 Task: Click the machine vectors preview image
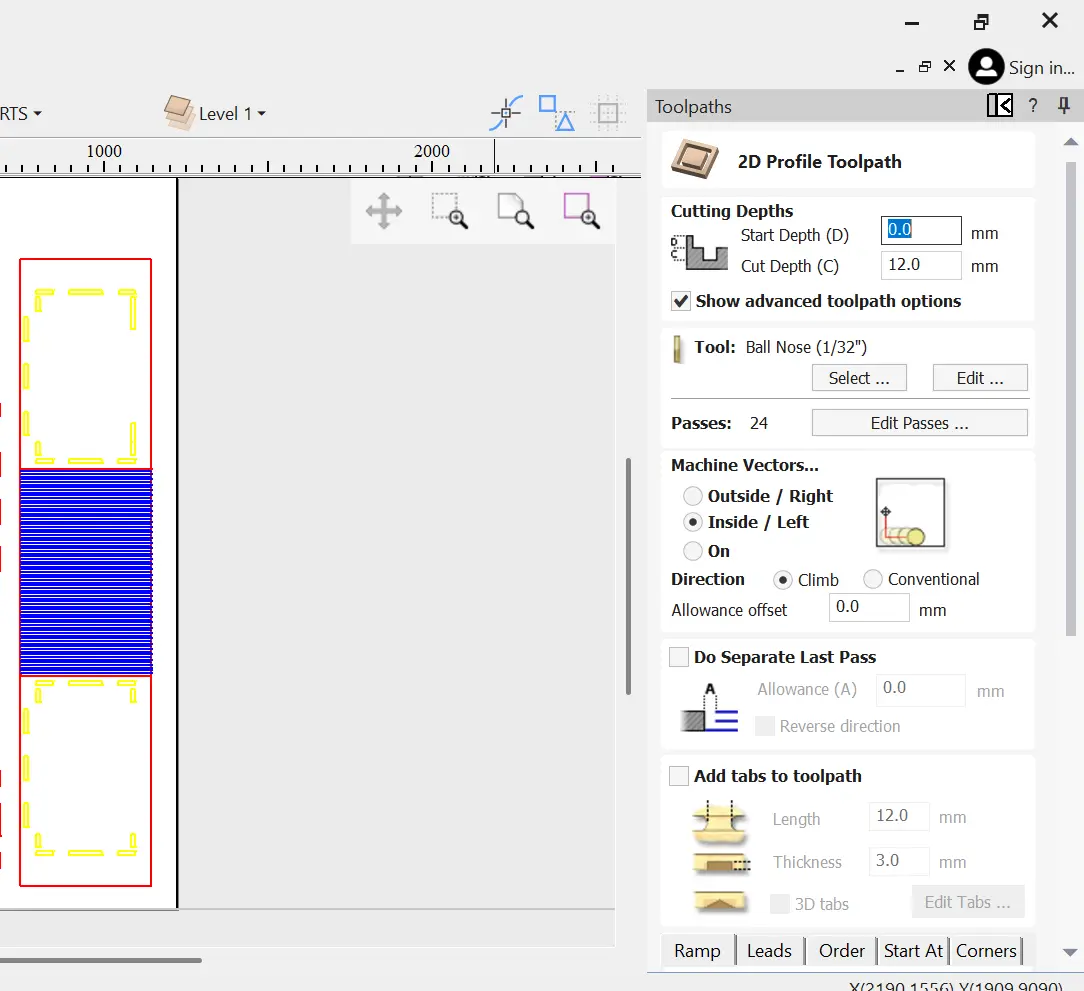[910, 512]
